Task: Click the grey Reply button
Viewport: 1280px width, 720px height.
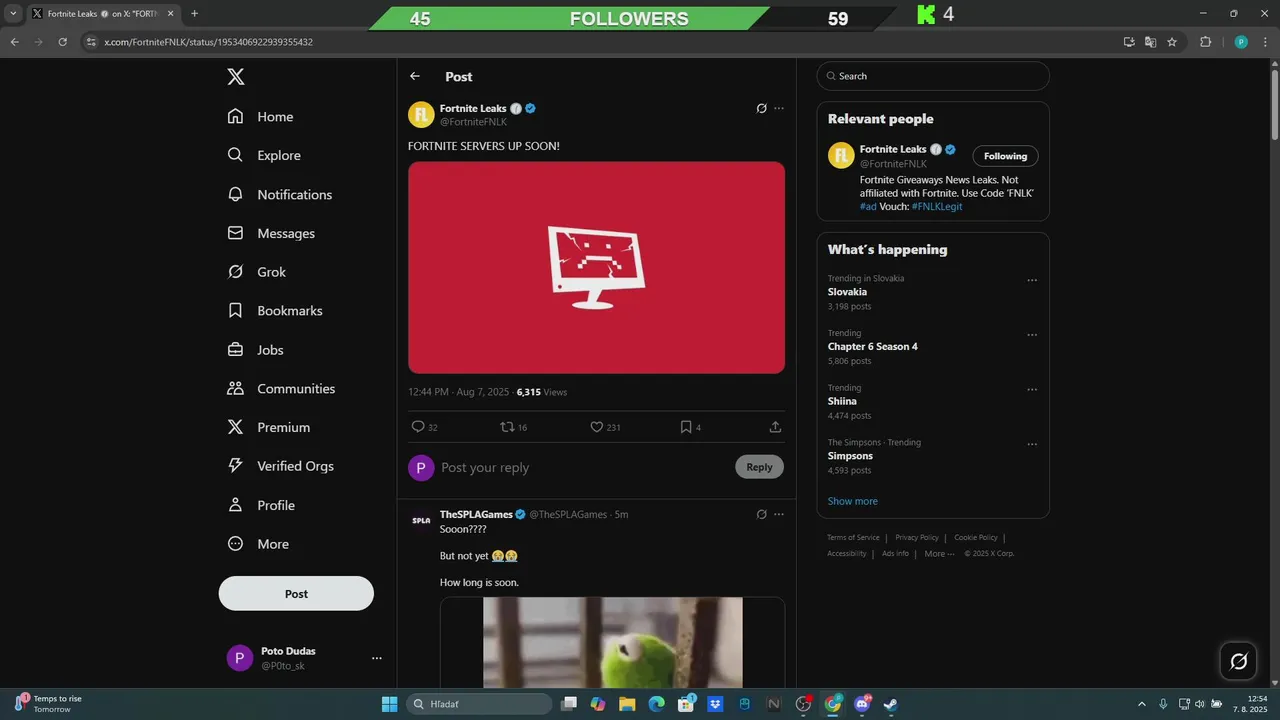Action: (x=759, y=467)
